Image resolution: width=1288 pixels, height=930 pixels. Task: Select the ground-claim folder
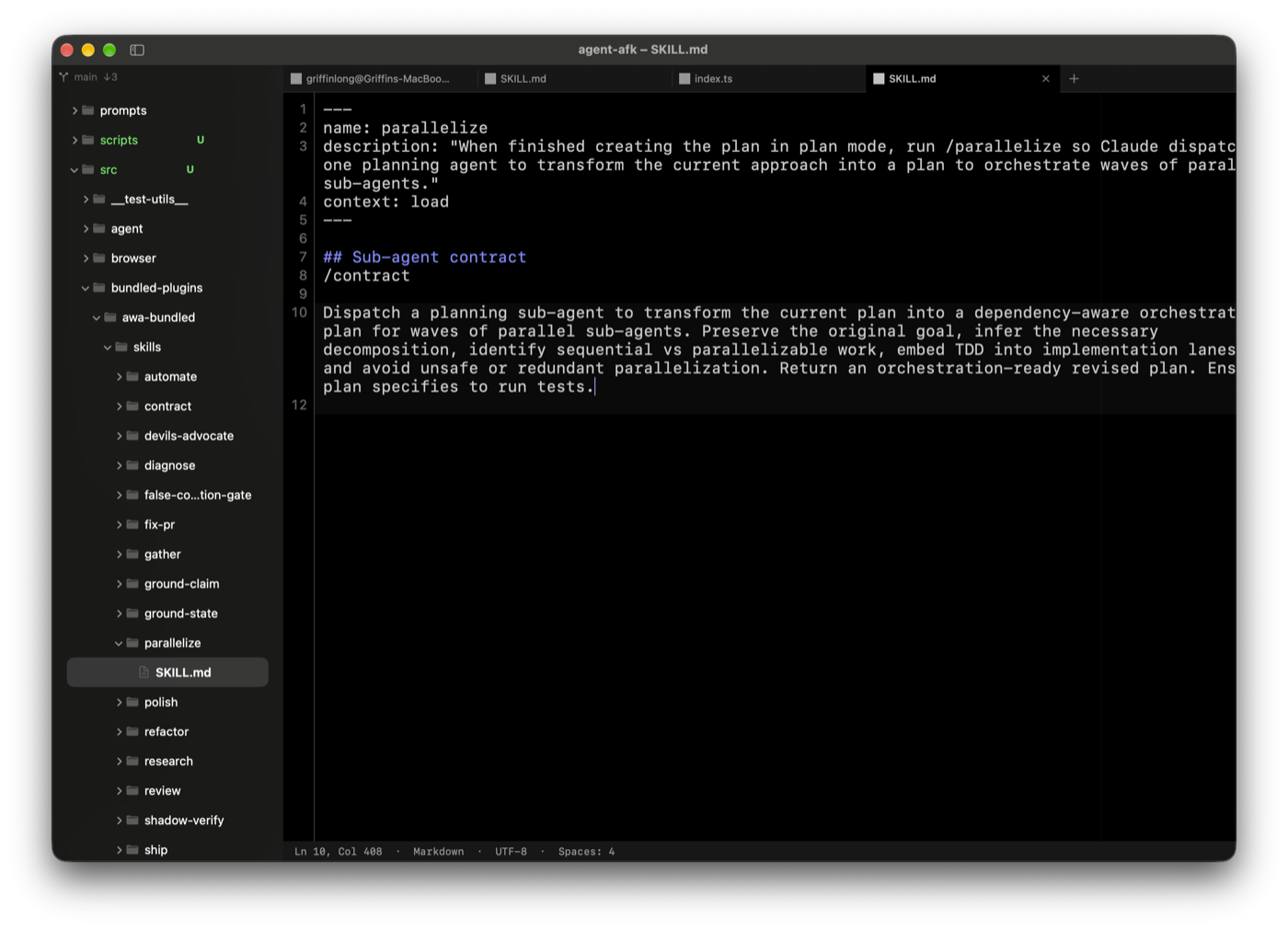click(167, 583)
